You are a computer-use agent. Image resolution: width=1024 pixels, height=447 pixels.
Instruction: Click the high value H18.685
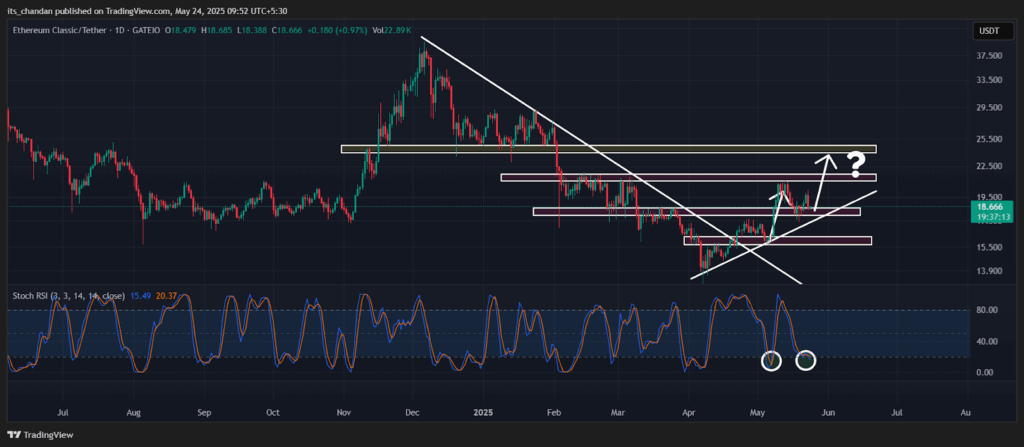[216, 31]
